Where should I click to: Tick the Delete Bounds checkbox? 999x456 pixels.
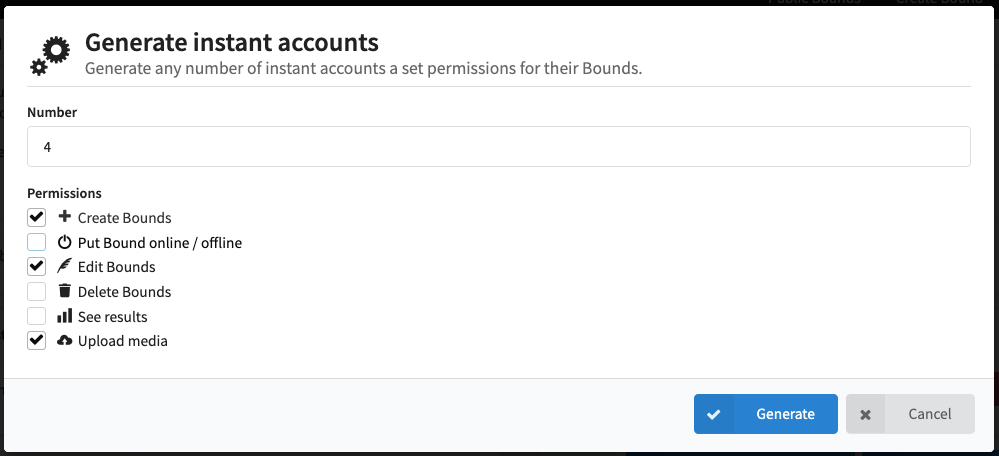pyautogui.click(x=36, y=292)
